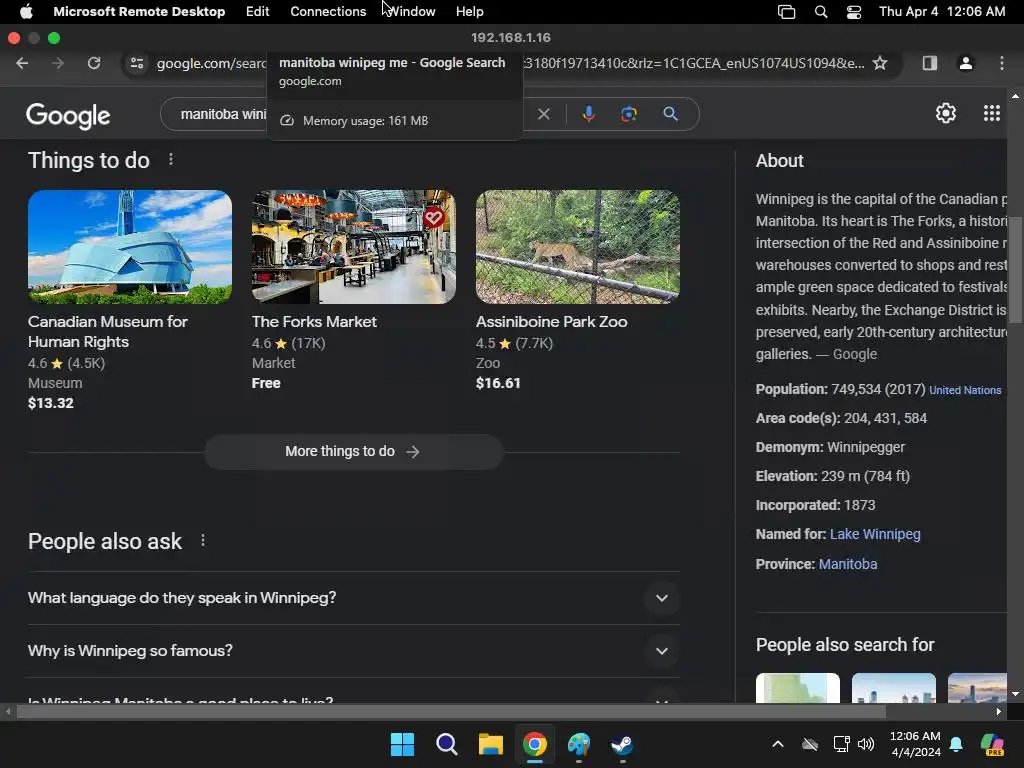Open Things to do options menu
This screenshot has height=768, width=1024.
[x=170, y=159]
